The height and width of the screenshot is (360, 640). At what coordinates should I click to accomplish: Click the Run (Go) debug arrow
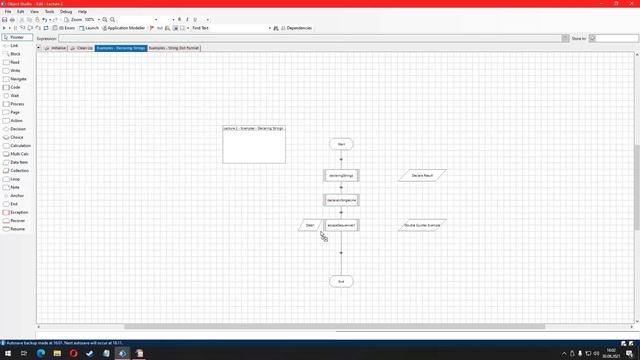coord(4,28)
